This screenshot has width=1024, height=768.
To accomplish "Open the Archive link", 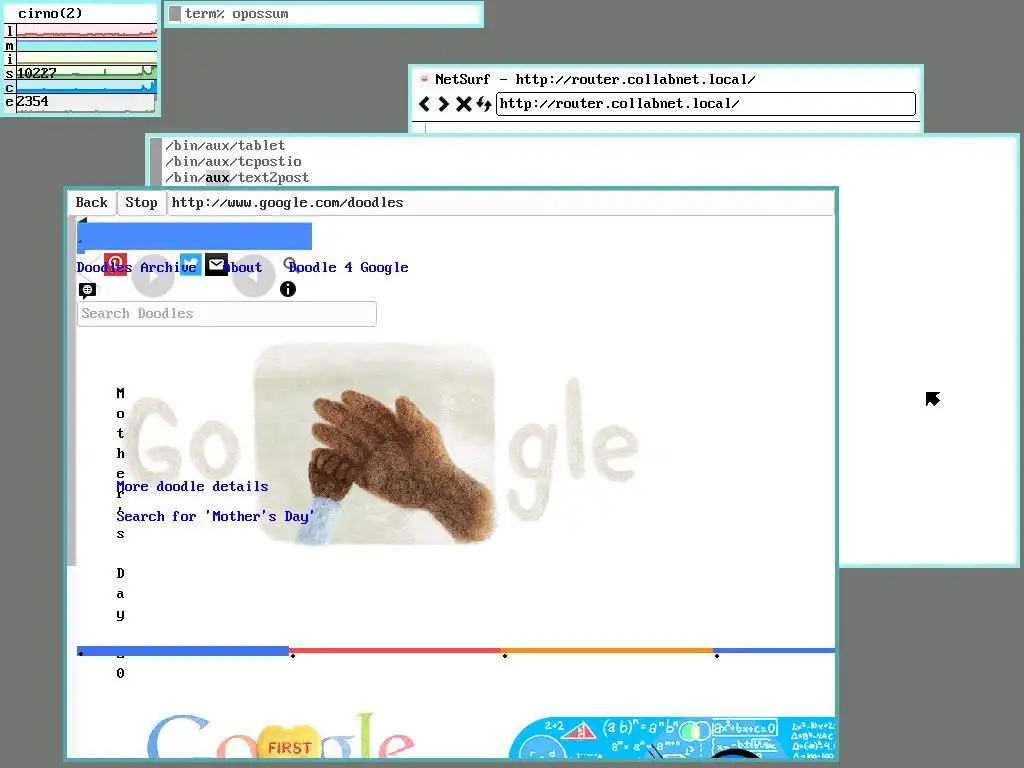I will (168, 268).
